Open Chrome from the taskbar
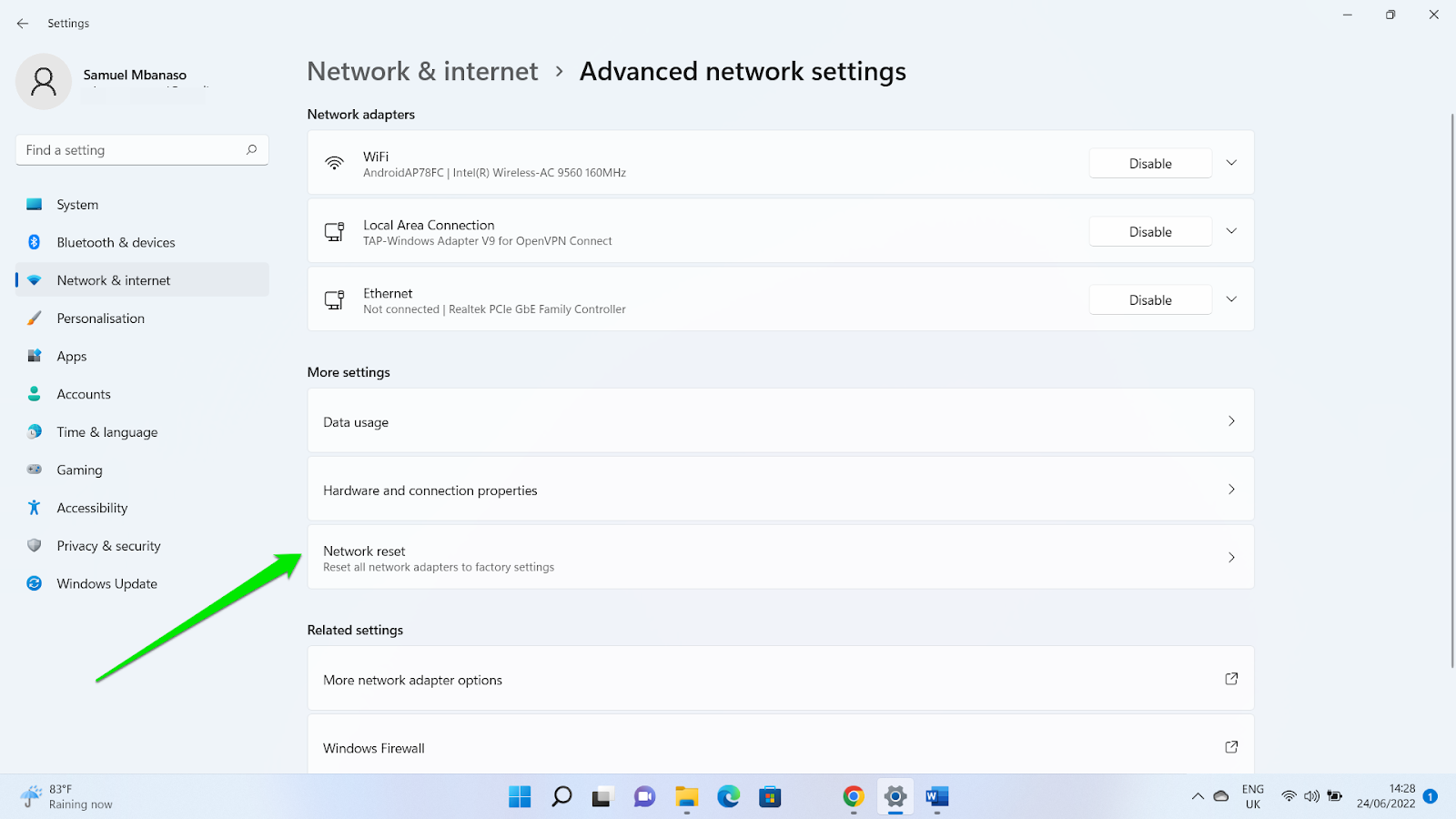The width and height of the screenshot is (1456, 819). pos(853,796)
